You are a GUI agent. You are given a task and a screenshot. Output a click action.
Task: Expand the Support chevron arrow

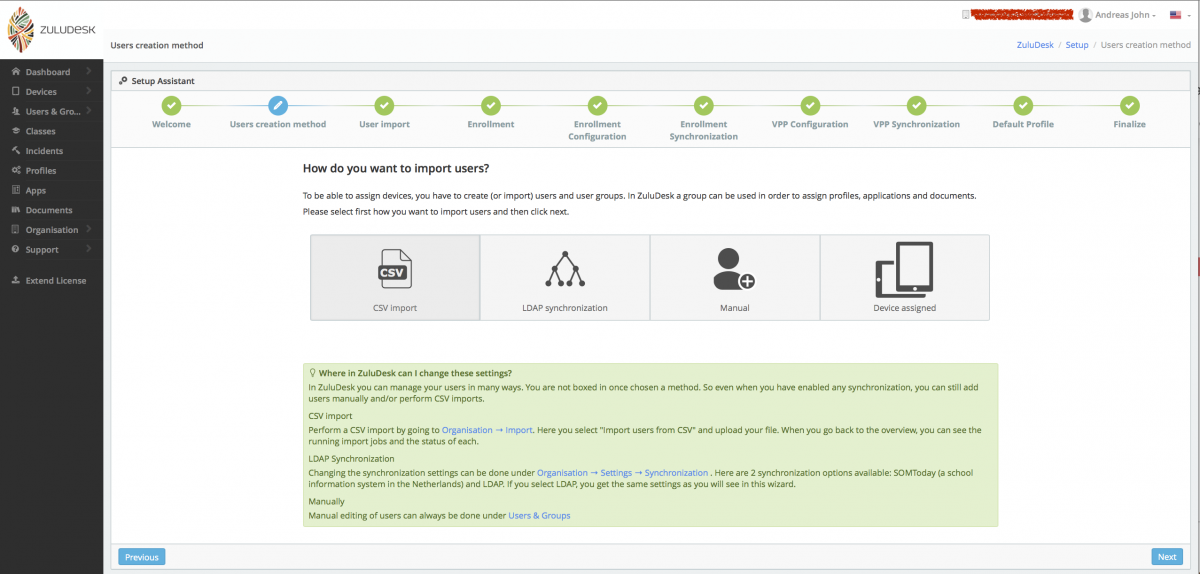(x=88, y=250)
